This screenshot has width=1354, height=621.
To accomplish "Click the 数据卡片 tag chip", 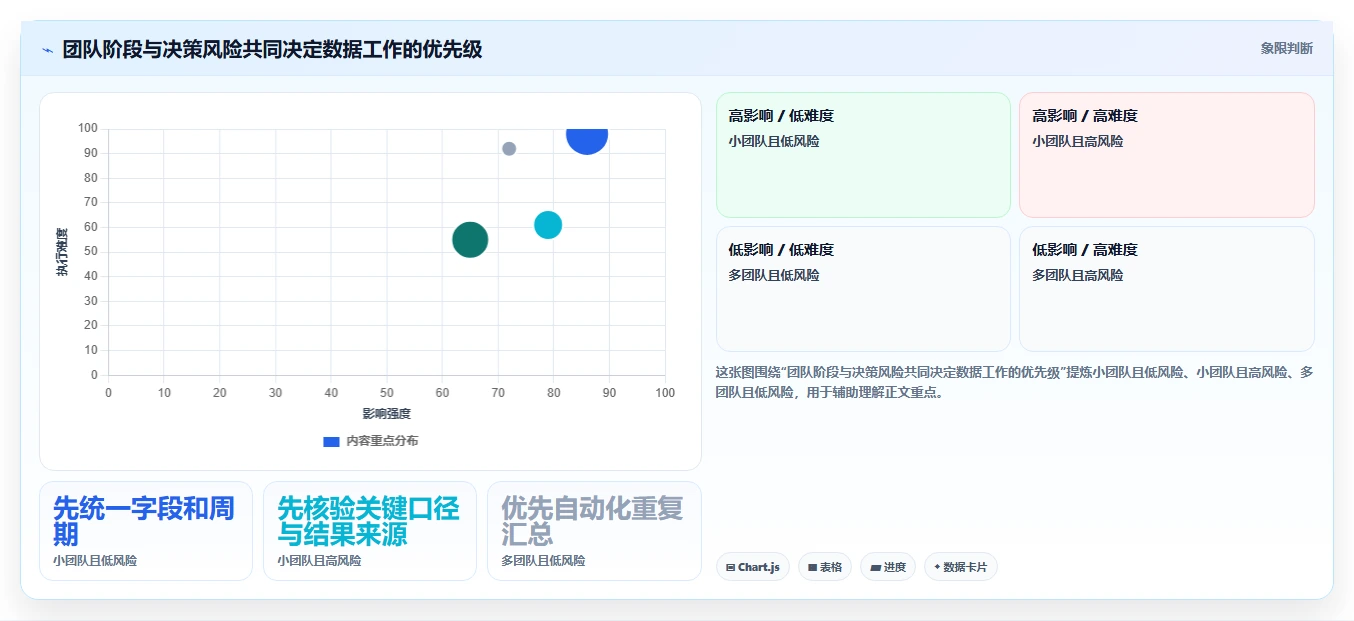I will (x=960, y=567).
